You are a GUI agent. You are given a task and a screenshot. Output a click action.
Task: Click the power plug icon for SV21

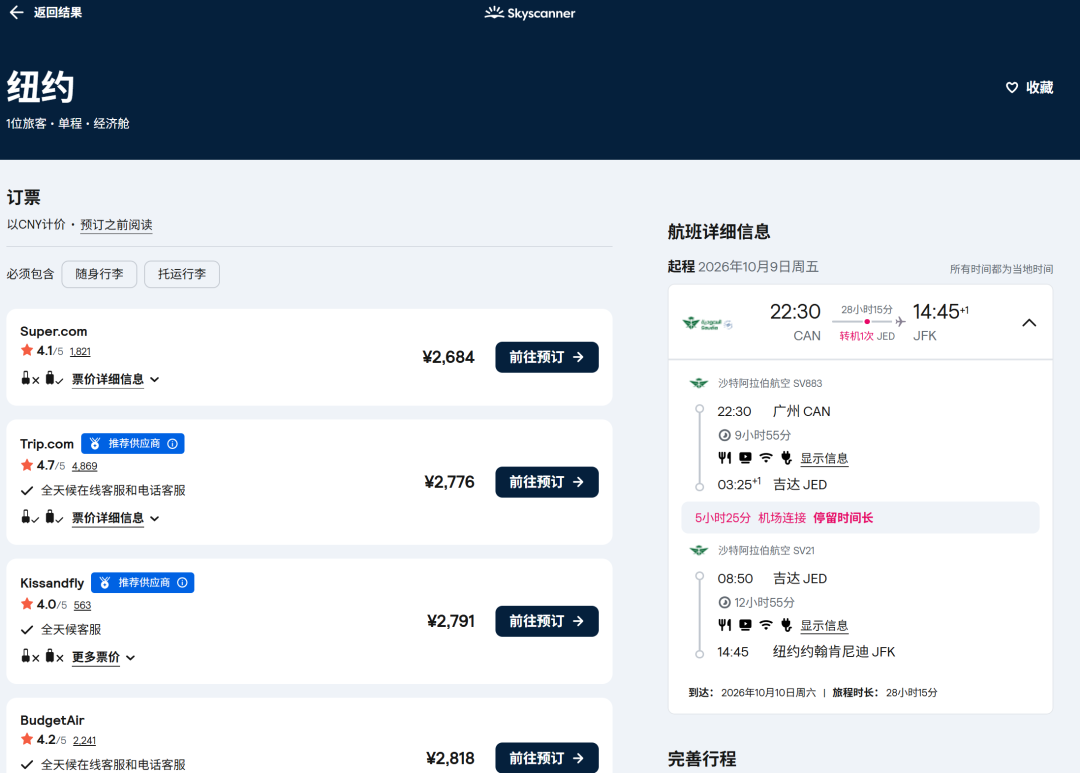[787, 625]
